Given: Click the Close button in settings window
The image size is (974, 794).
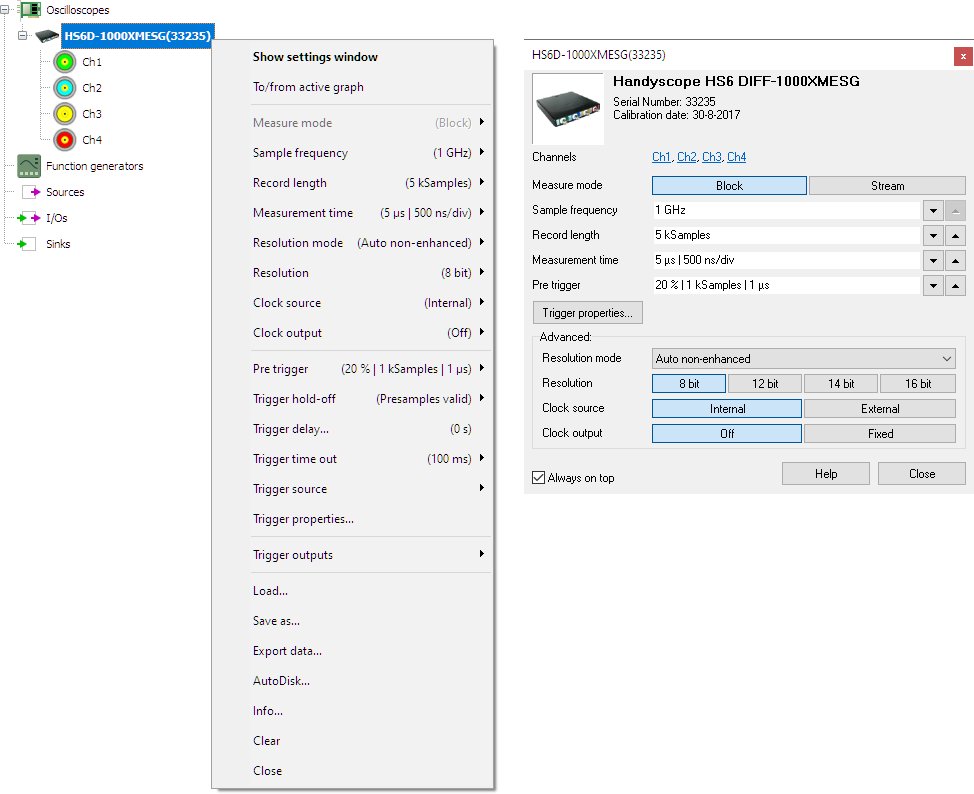Looking at the screenshot, I should 922,473.
